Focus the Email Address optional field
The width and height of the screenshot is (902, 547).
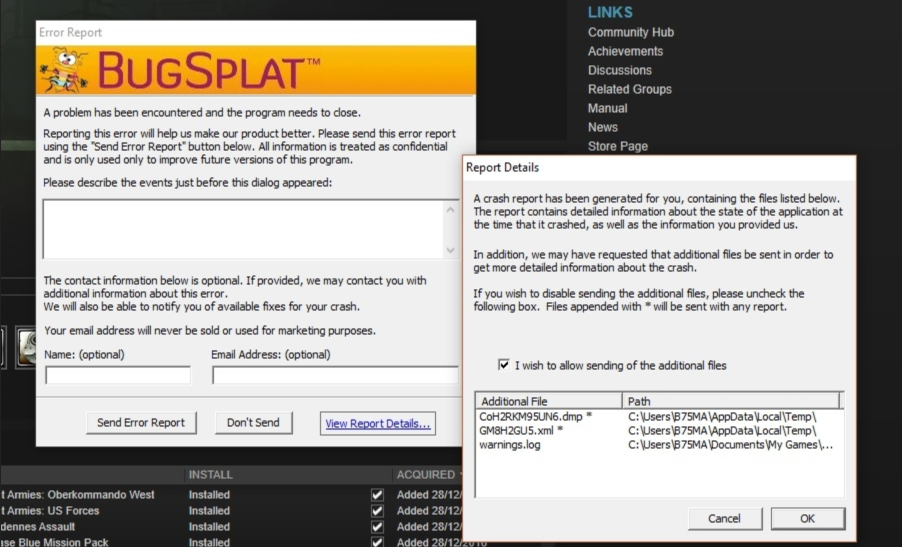pyautogui.click(x=335, y=375)
